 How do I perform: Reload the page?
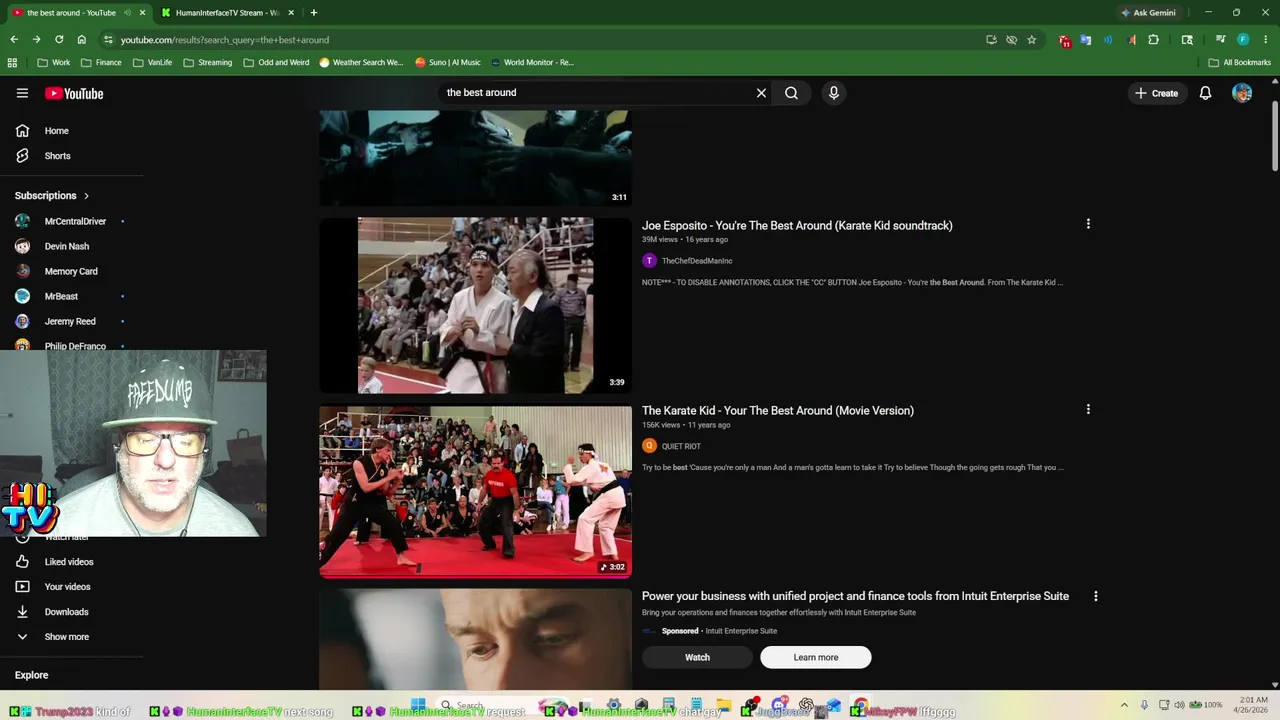59,39
